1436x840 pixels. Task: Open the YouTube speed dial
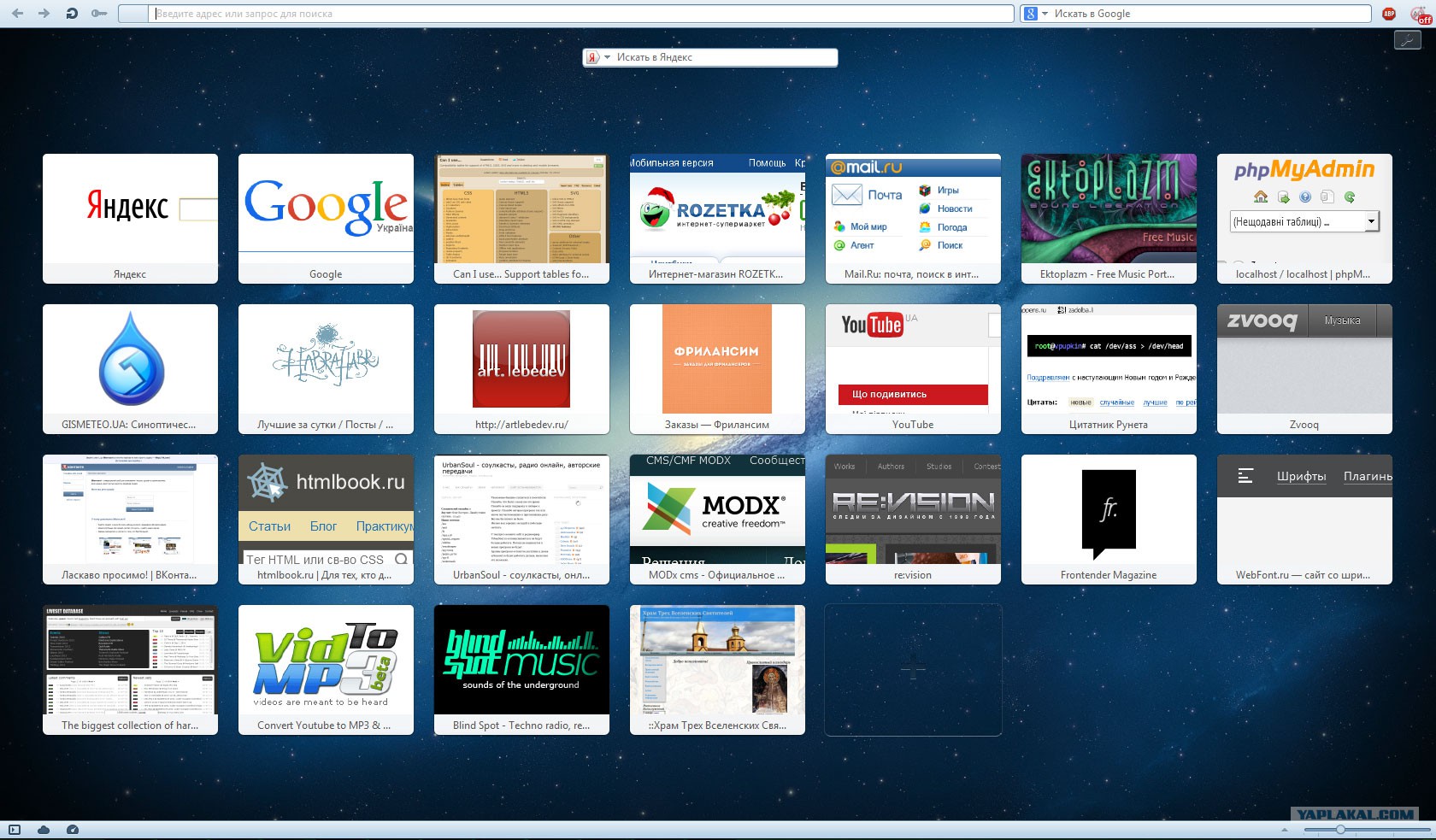(x=913, y=369)
